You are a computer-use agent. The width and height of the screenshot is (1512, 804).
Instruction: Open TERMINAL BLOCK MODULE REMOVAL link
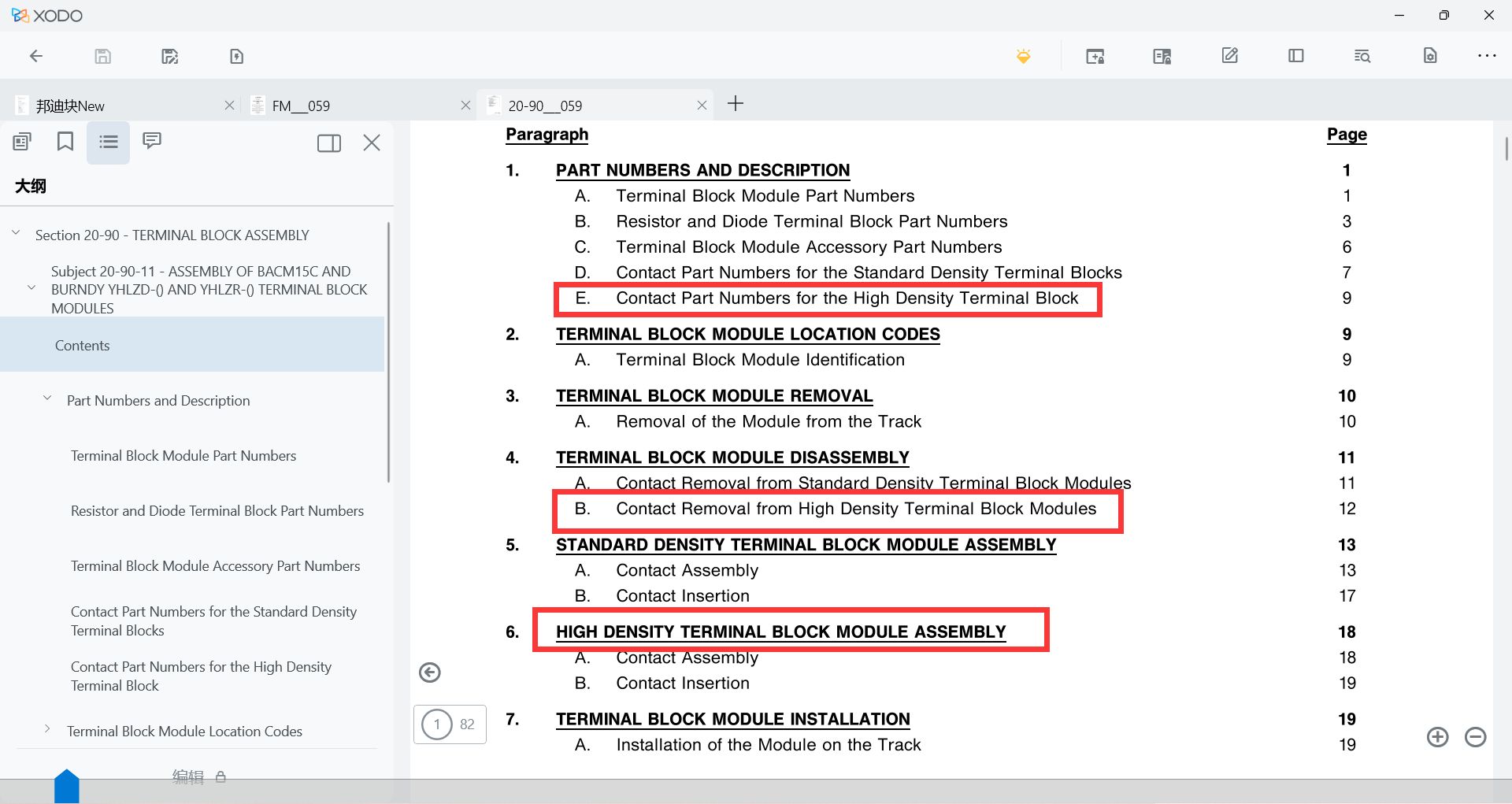pyautogui.click(x=714, y=395)
